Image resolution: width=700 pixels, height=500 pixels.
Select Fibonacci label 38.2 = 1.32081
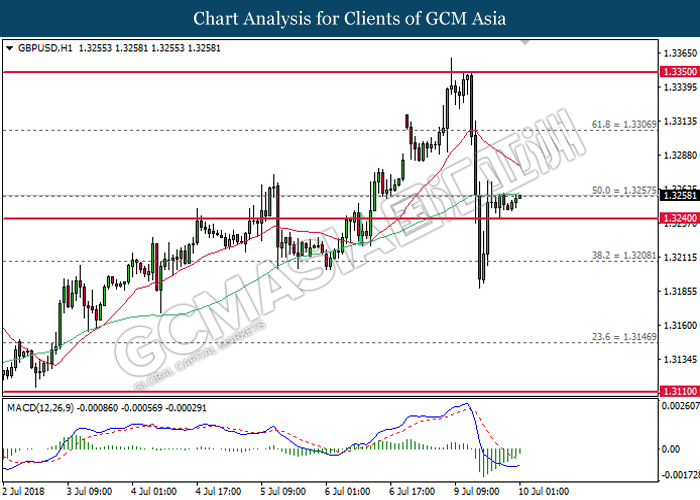[624, 256]
